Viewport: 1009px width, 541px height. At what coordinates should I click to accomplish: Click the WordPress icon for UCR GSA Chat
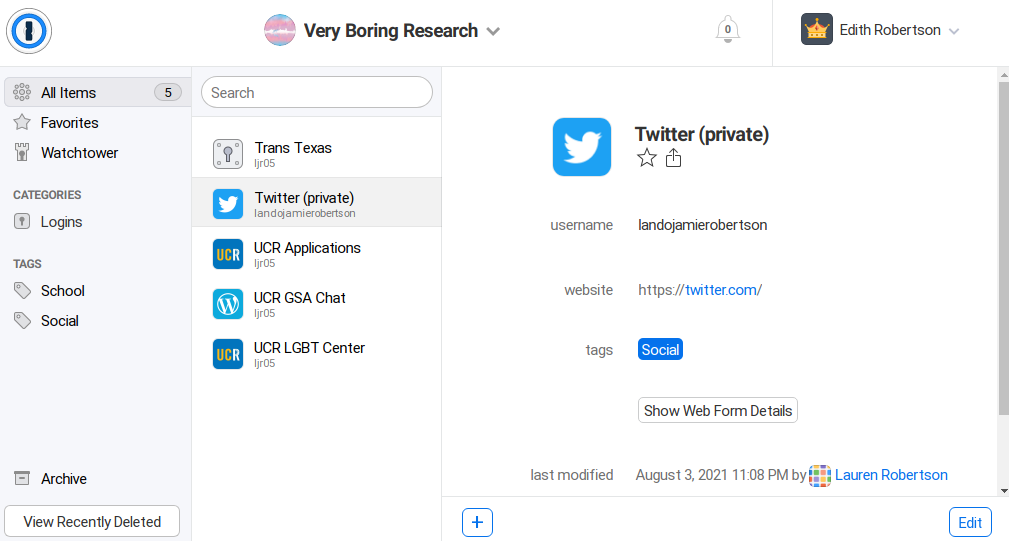click(228, 304)
